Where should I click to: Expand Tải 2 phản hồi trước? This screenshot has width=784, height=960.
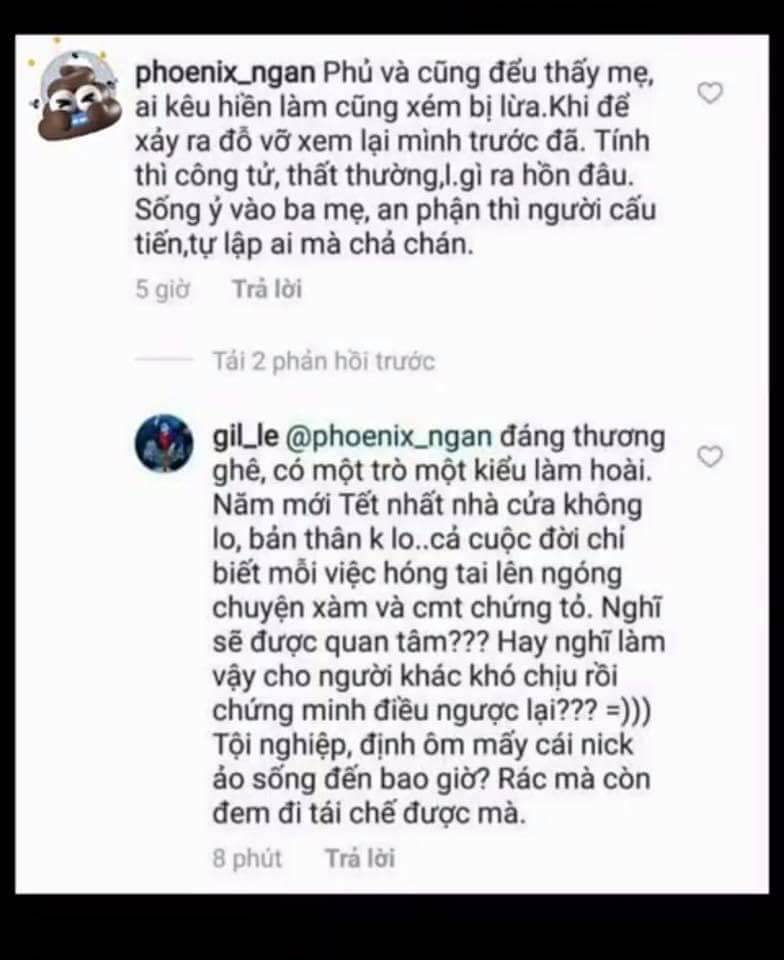(x=323, y=361)
